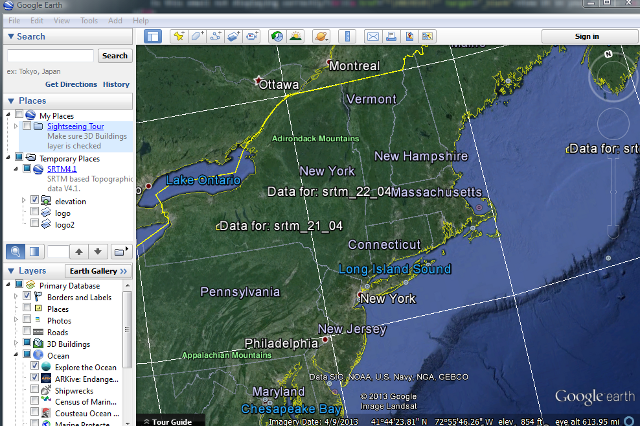Image resolution: width=640 pixels, height=426 pixels.
Task: Add an image overlay from the toolbar
Action: tap(234, 36)
